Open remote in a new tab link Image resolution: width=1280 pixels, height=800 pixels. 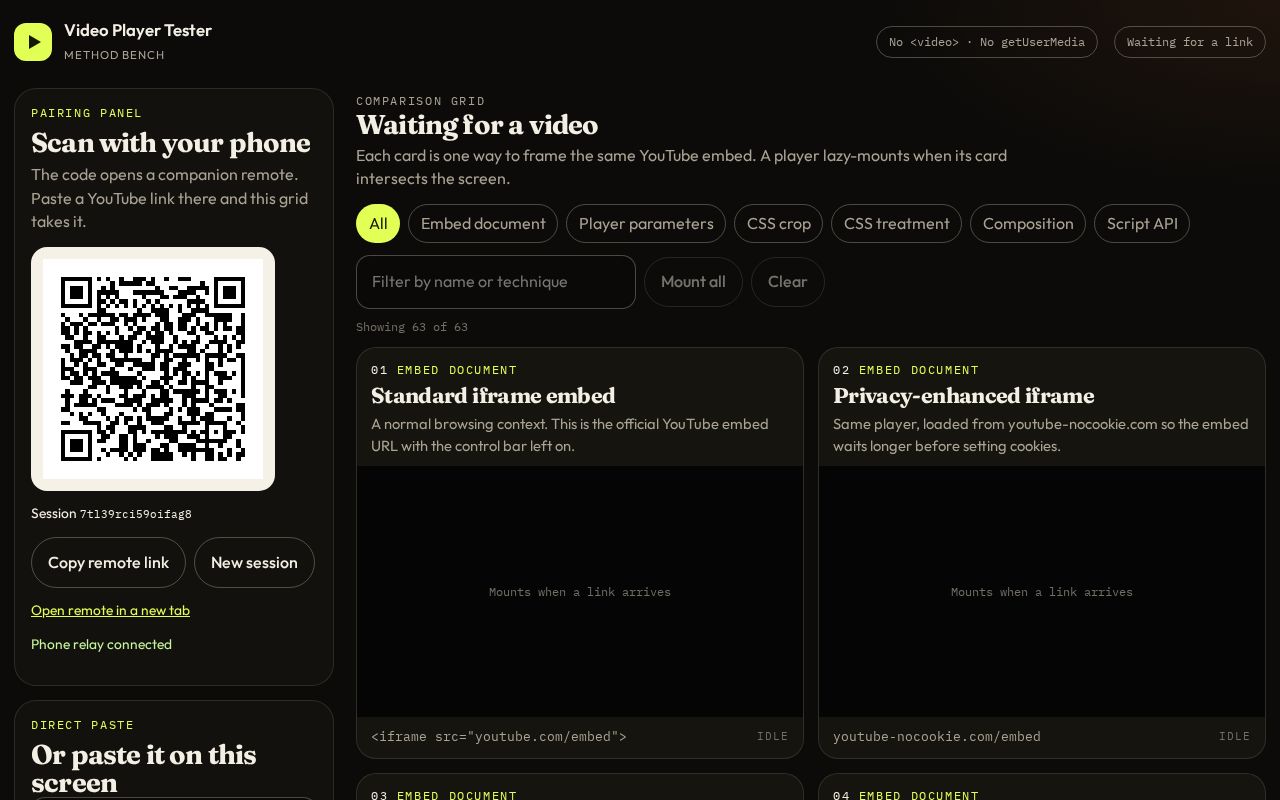[110, 611]
